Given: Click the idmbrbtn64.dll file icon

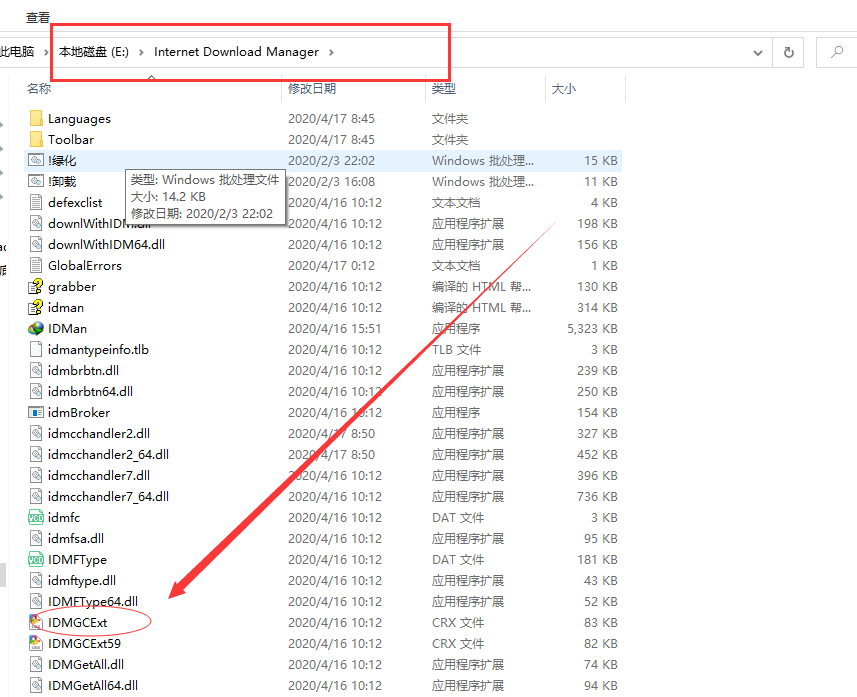Looking at the screenshot, I should coord(36,391).
